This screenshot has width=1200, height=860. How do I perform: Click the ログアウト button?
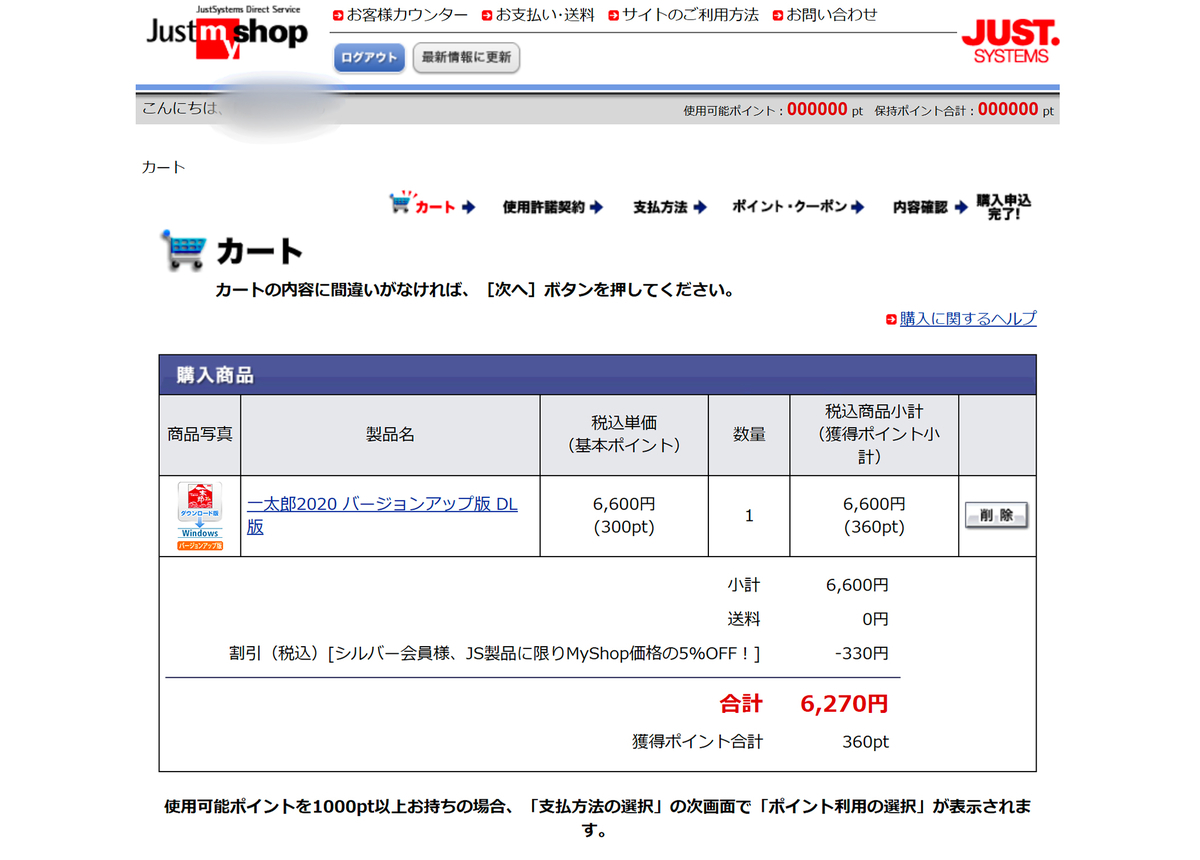(x=369, y=58)
